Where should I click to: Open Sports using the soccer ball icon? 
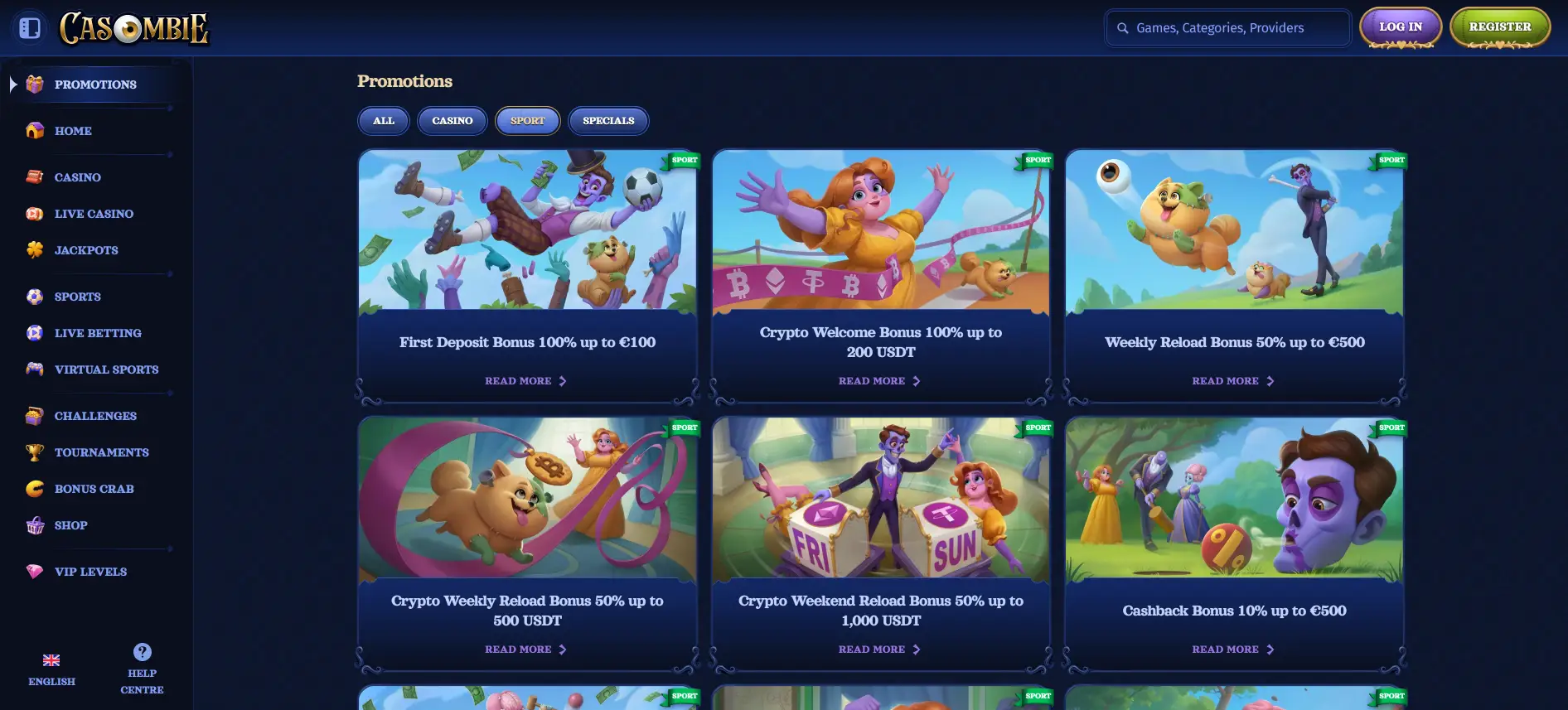[x=35, y=296]
